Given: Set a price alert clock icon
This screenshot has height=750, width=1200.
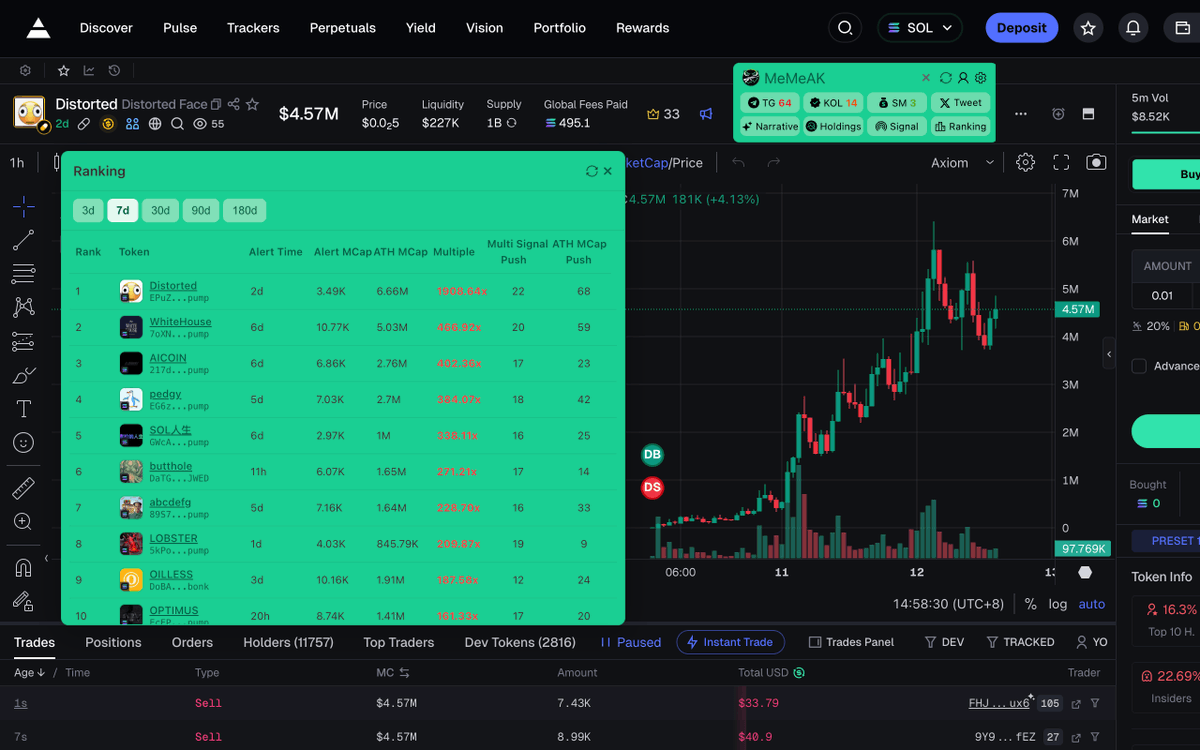Looking at the screenshot, I should [x=1059, y=114].
